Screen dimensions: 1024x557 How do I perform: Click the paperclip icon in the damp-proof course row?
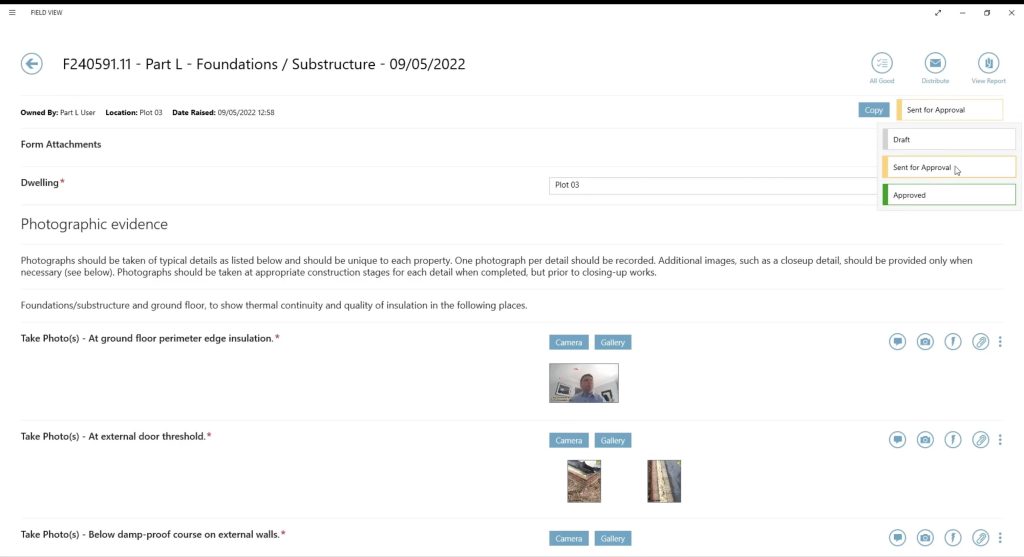[x=981, y=538]
